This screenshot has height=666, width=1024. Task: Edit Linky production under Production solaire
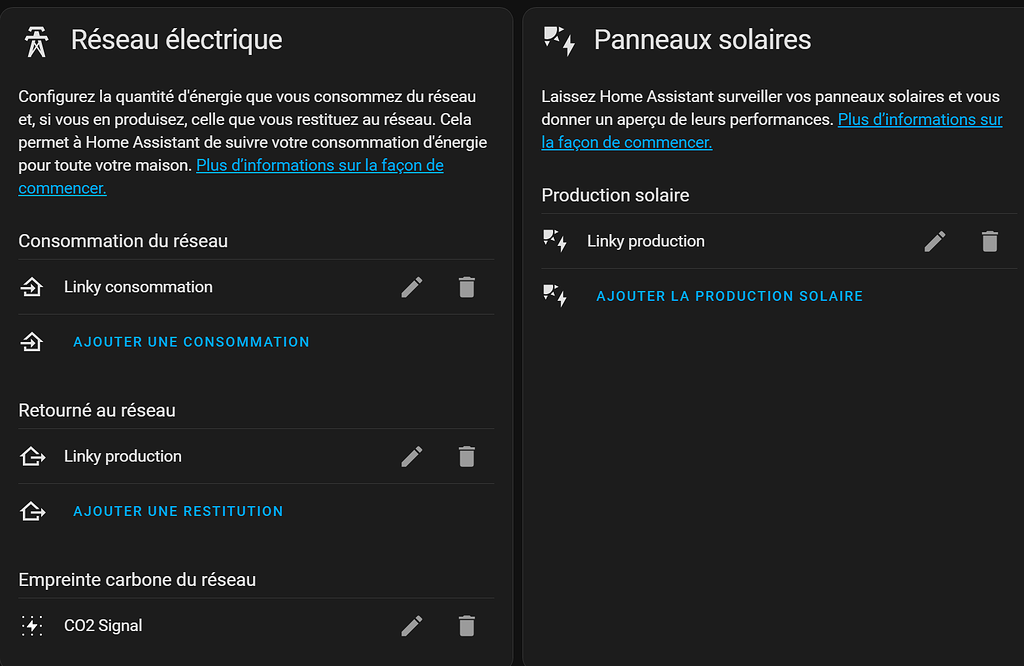pos(935,242)
